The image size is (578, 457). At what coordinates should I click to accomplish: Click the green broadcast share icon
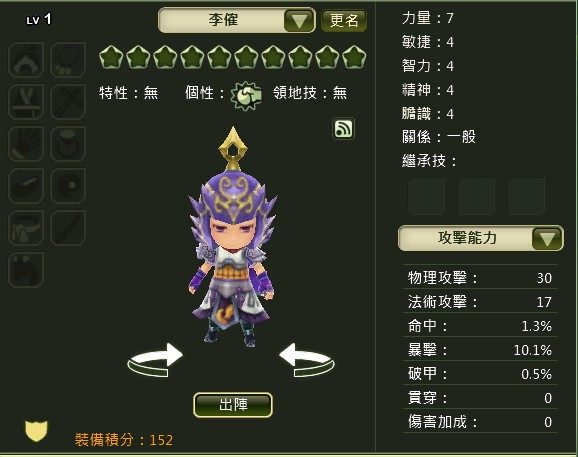pos(343,129)
